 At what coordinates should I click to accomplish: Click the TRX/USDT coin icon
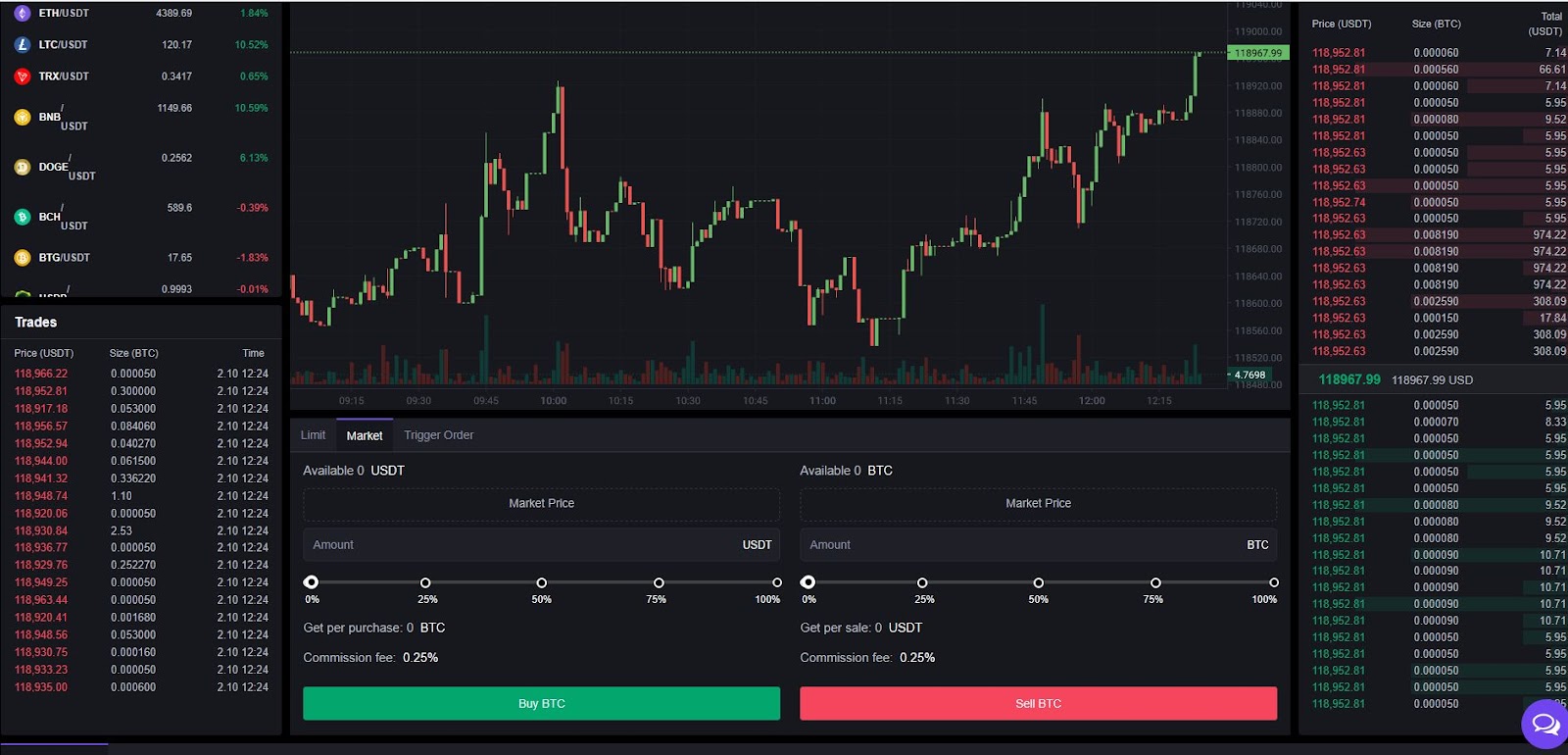pyautogui.click(x=23, y=76)
